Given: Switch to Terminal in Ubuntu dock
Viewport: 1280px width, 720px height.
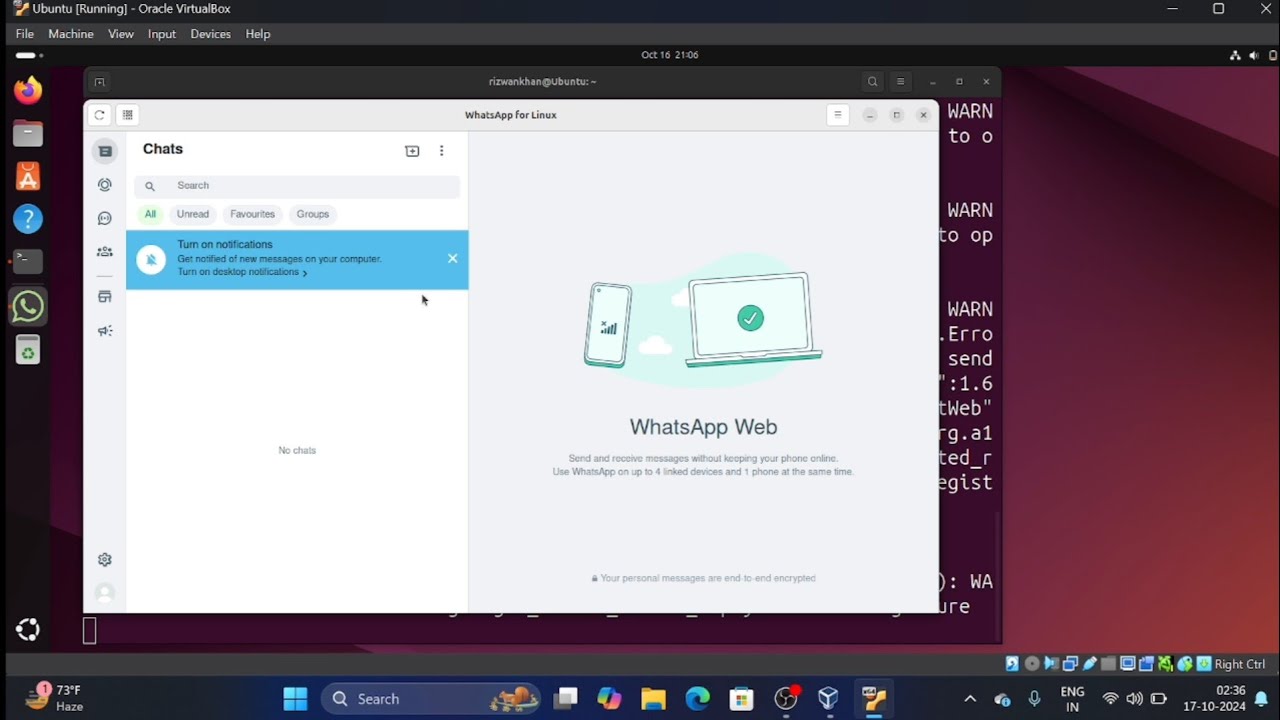Looking at the screenshot, I should [28, 262].
